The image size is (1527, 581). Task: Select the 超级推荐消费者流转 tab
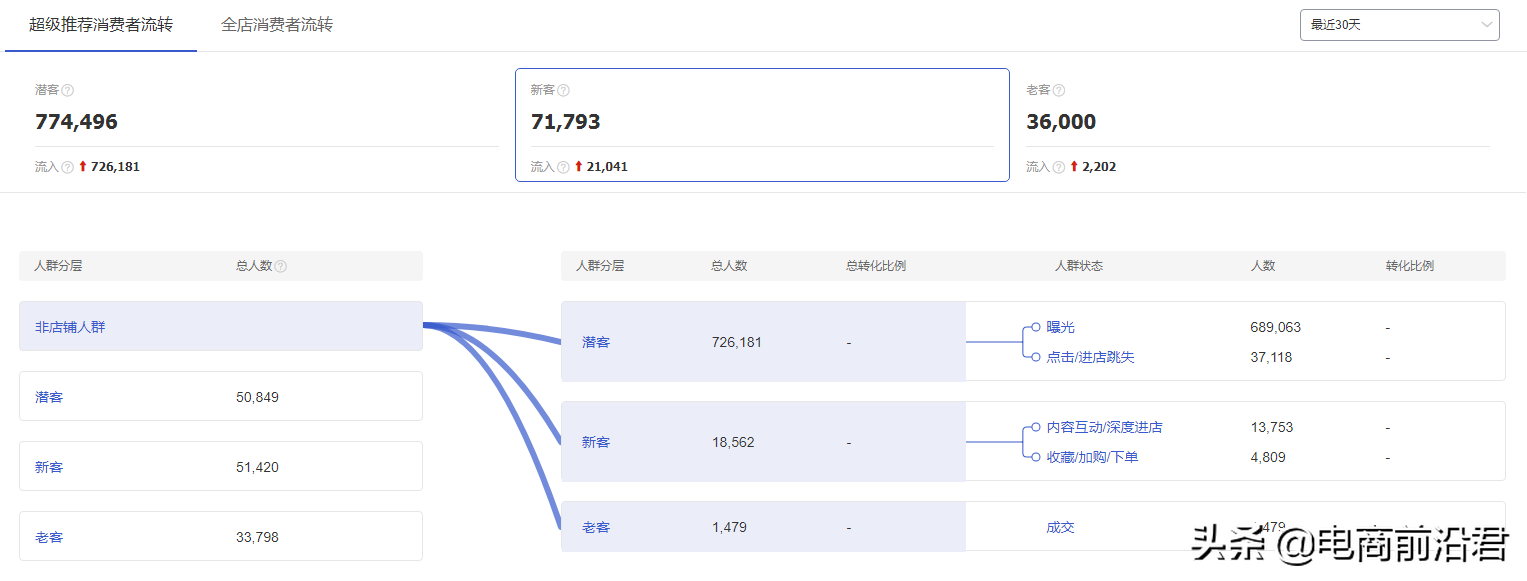point(99,25)
